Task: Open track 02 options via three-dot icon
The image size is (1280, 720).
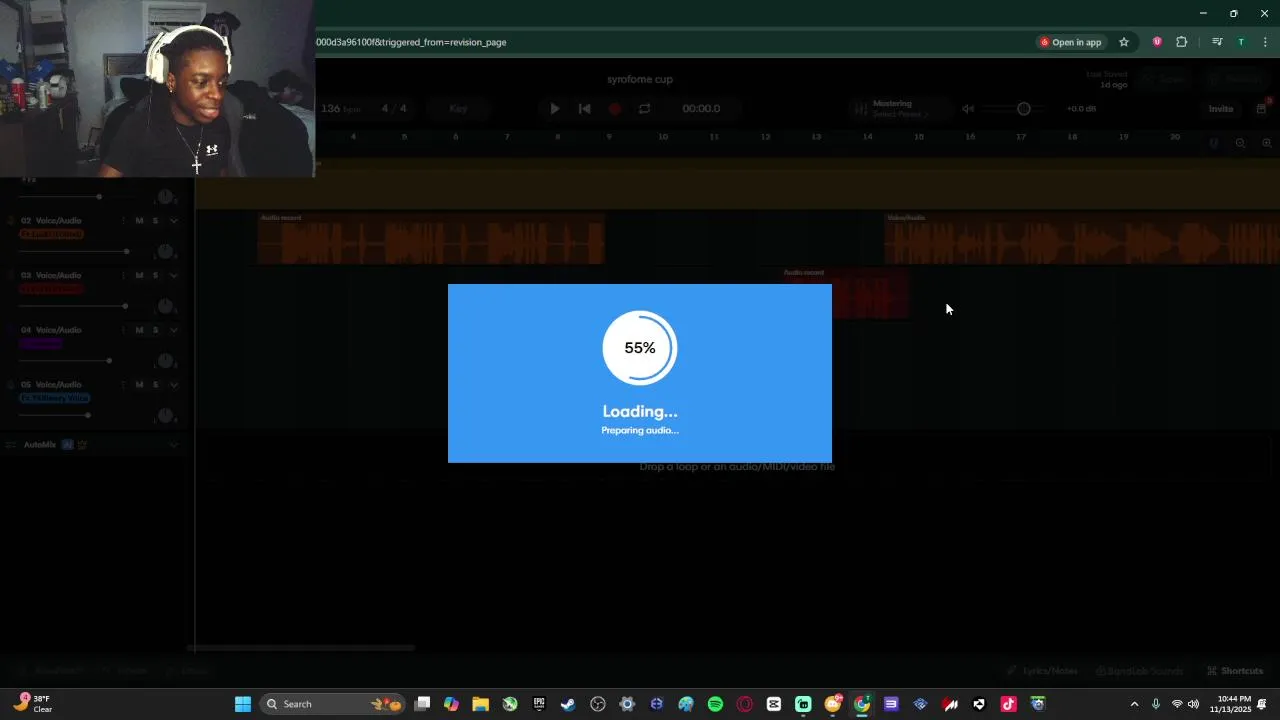Action: tap(123, 220)
